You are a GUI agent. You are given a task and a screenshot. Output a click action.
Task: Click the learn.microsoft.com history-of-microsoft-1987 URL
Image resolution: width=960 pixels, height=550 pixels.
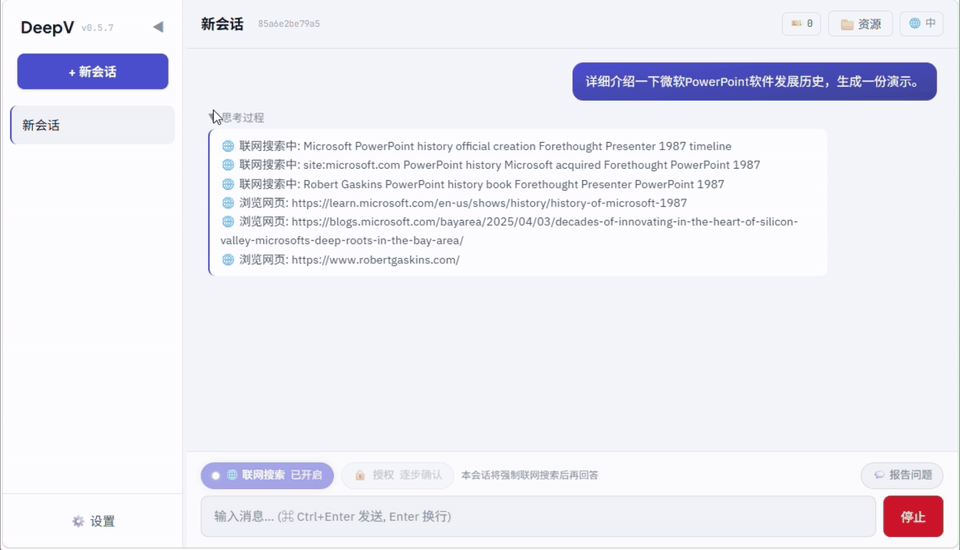click(x=489, y=203)
